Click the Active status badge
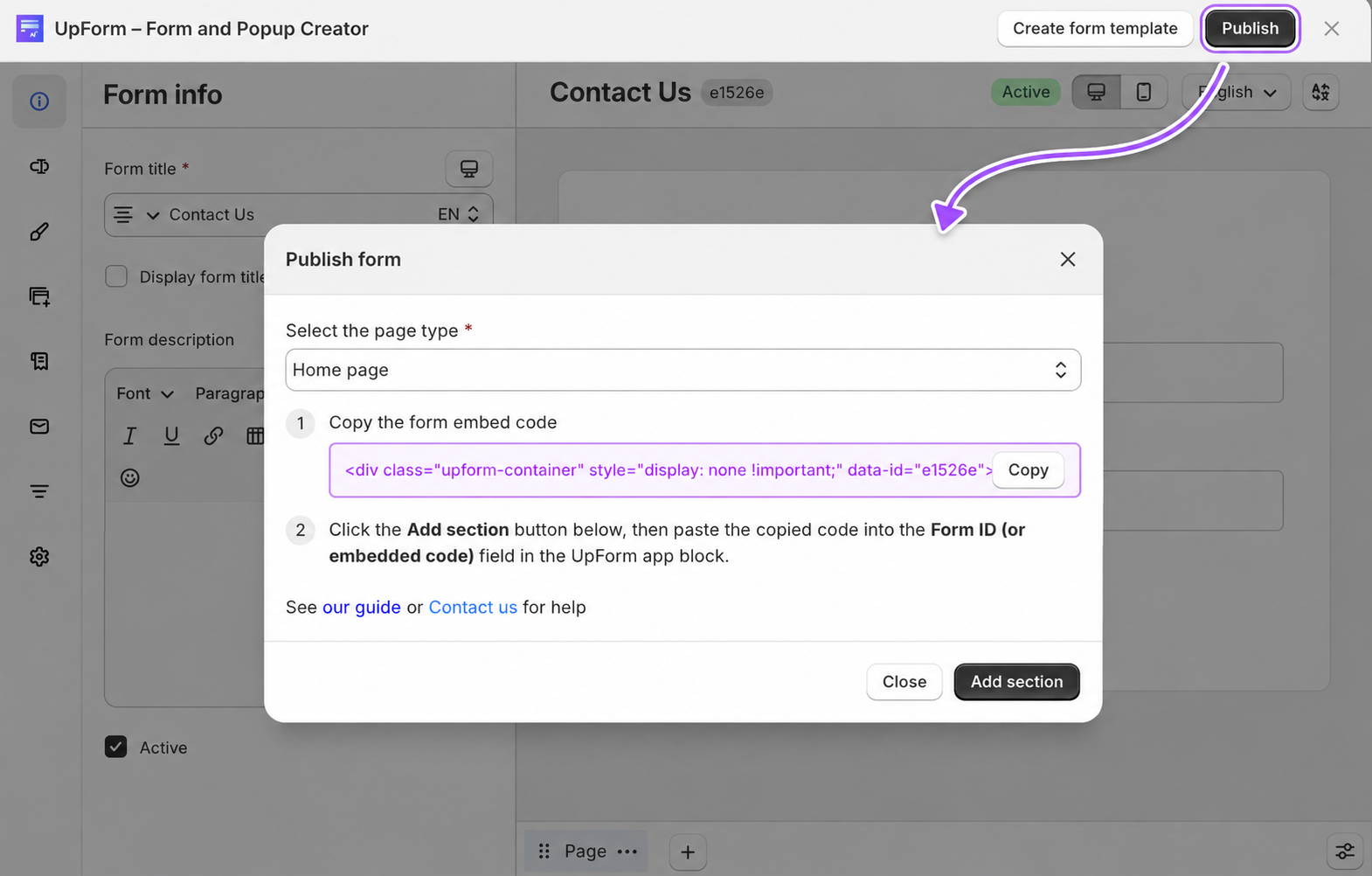Viewport: 1372px width, 876px height. click(x=1026, y=92)
